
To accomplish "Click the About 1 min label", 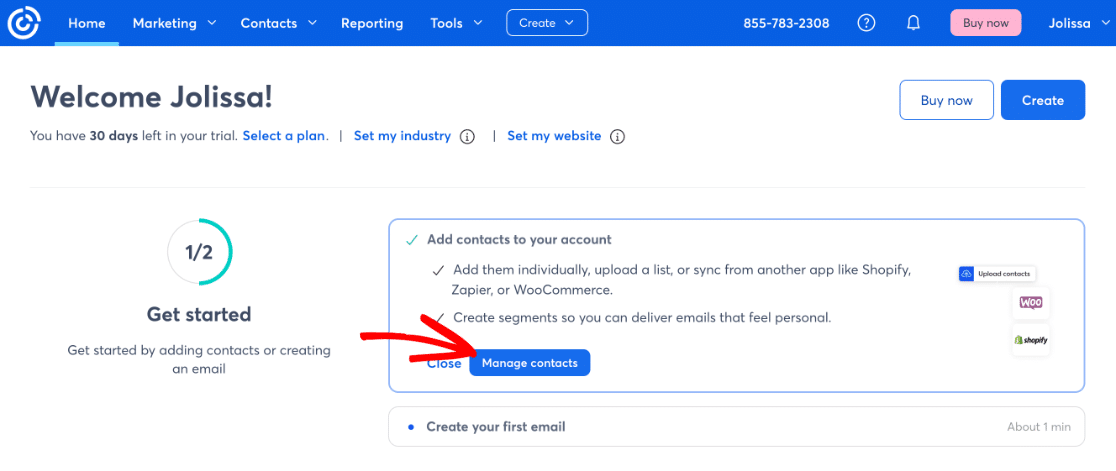I will tap(1038, 427).
